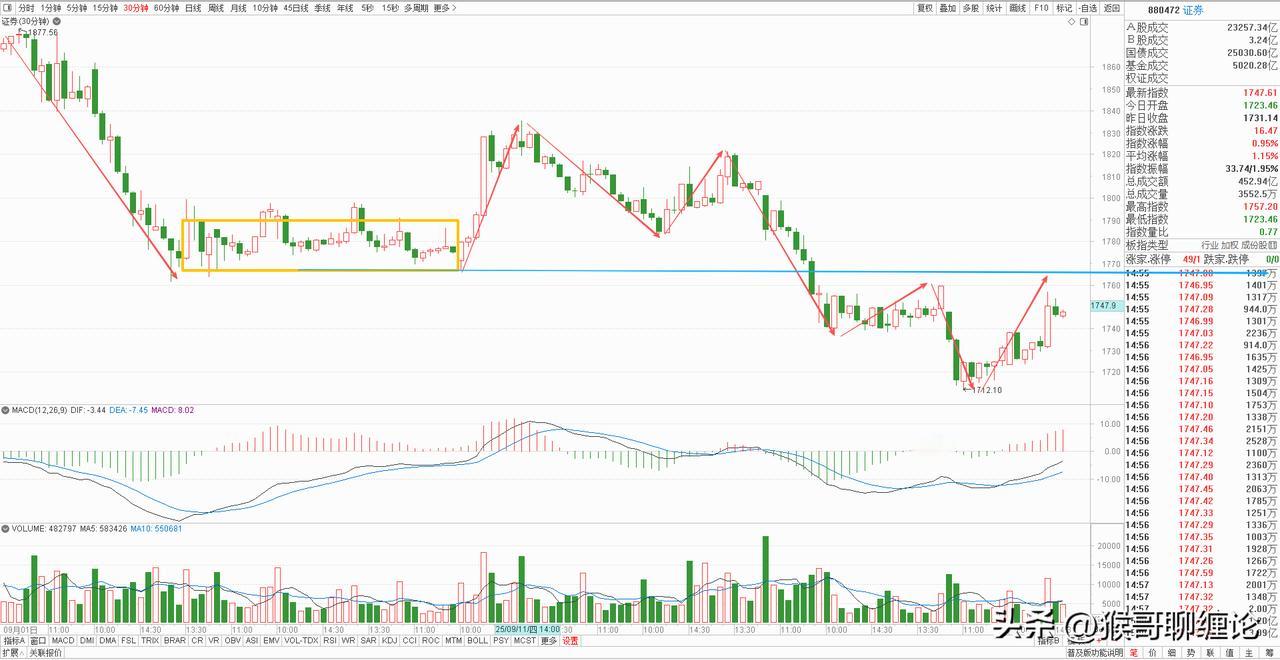Switch to 45日线 chart

(x=295, y=8)
